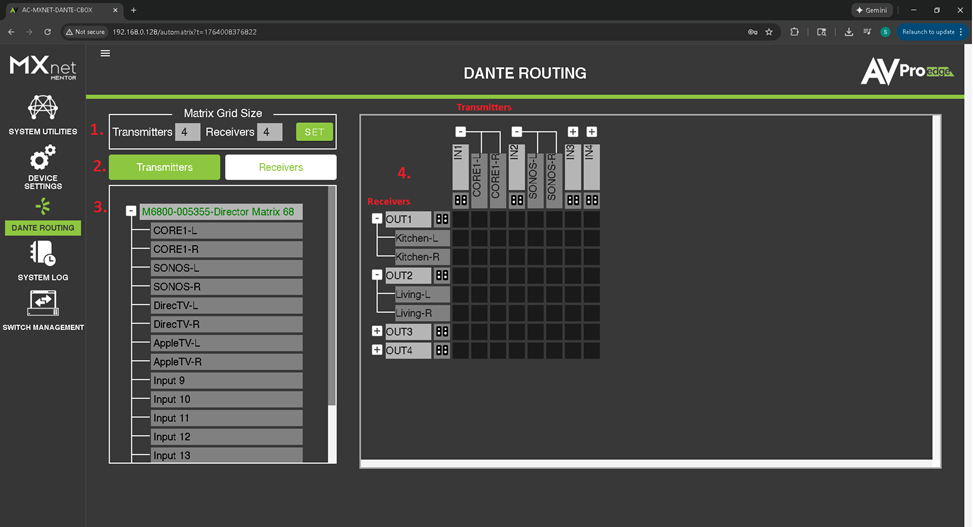Screen dimensions: 973x527
Task: Open Device Settings gear icon
Action: pyautogui.click(x=42, y=160)
